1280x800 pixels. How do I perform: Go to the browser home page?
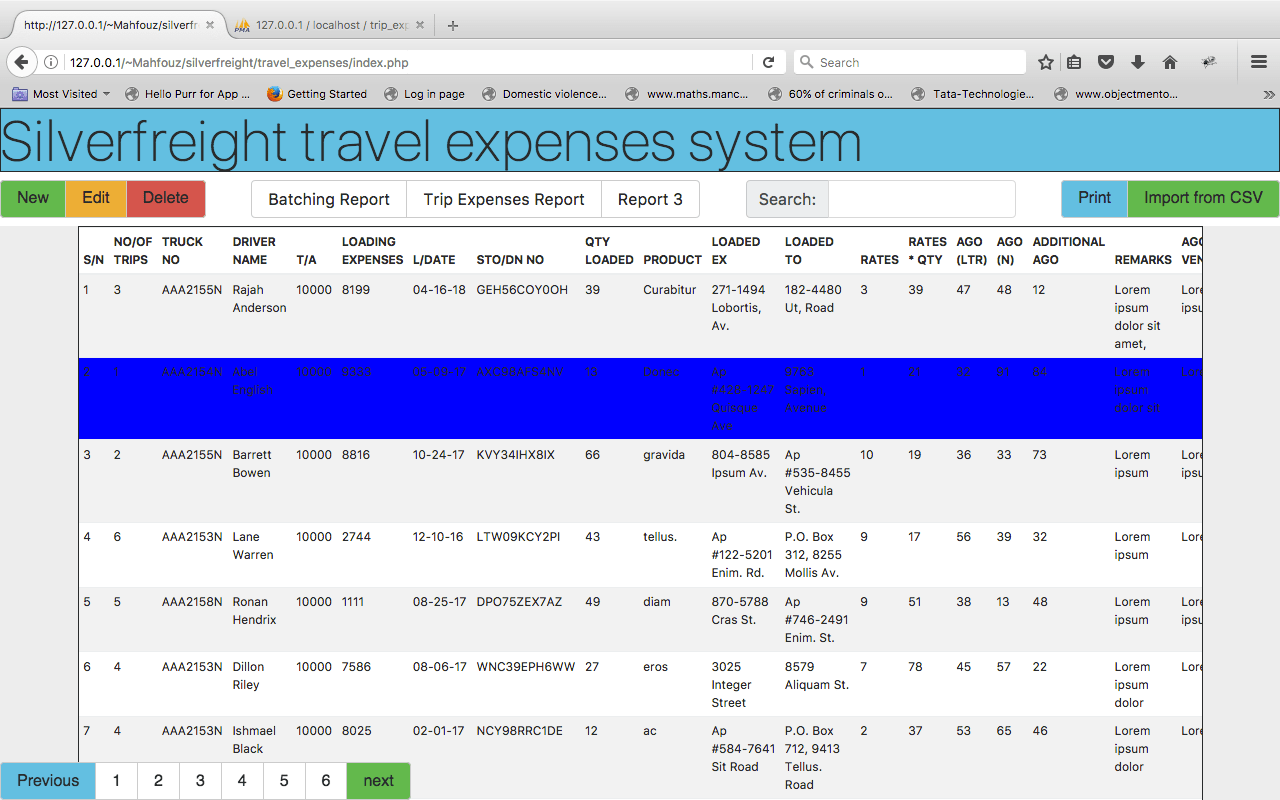point(1169,61)
